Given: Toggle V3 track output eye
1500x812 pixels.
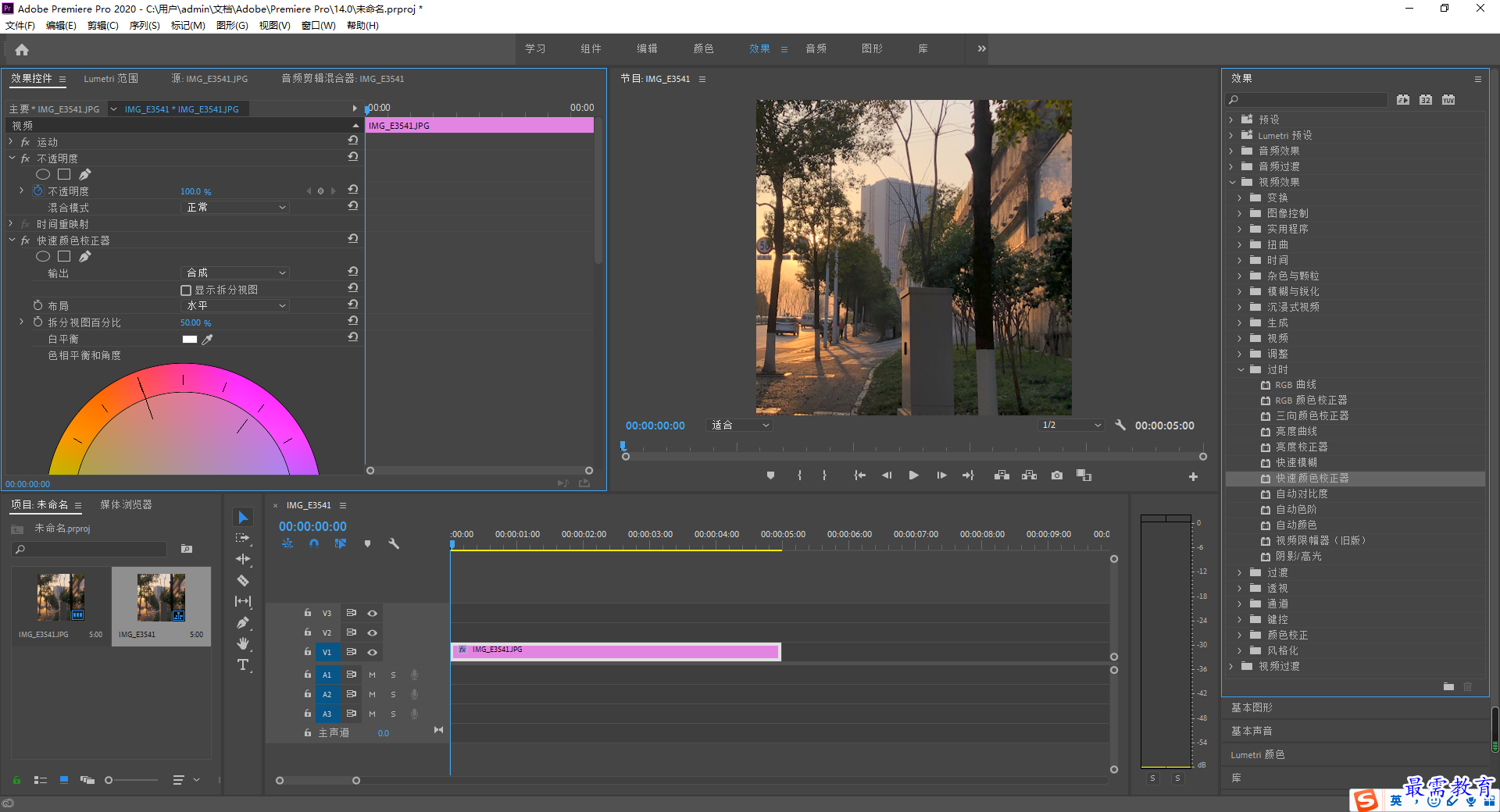Looking at the screenshot, I should pyautogui.click(x=373, y=613).
